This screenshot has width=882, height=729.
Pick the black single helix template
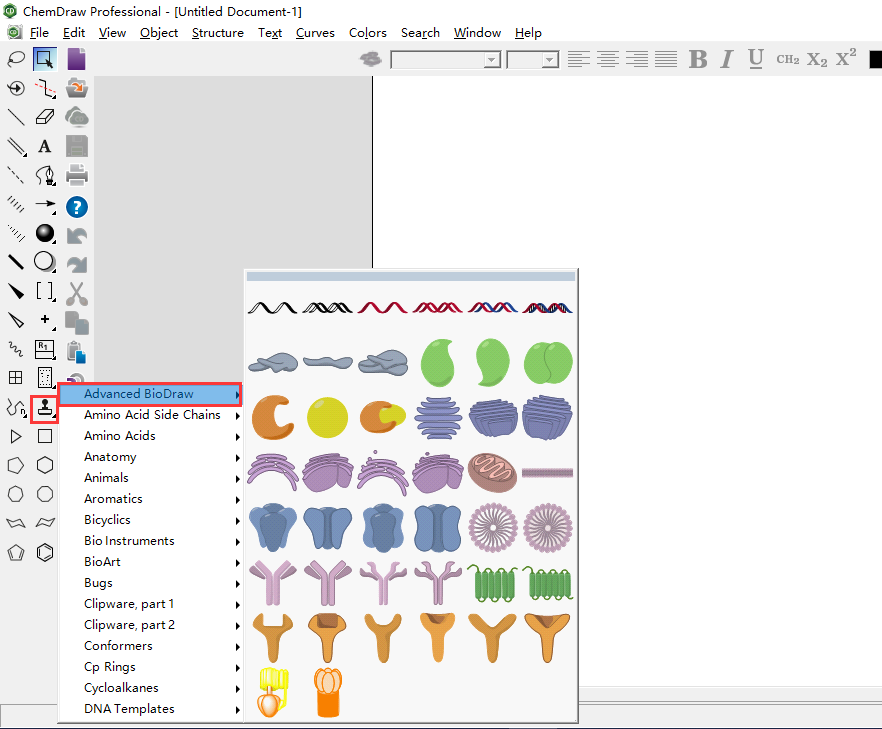[272, 308]
